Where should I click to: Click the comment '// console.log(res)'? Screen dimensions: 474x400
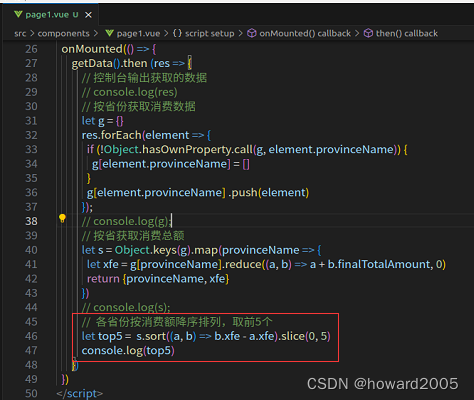click(130, 92)
